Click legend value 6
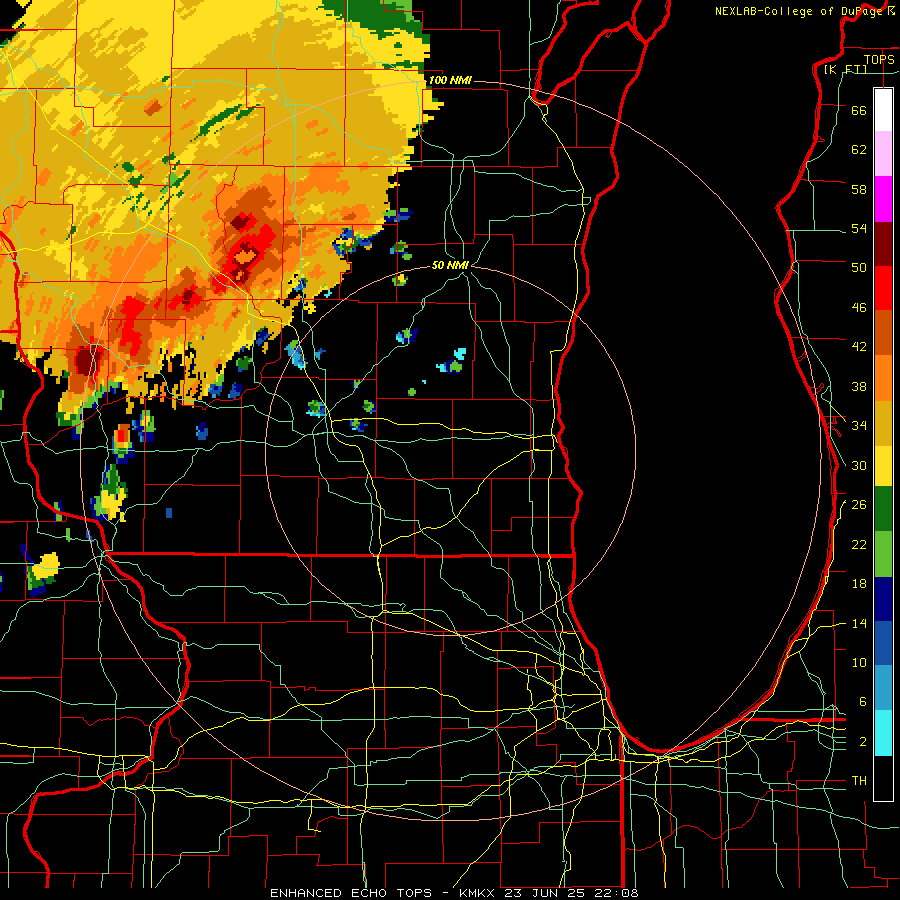 862,702
